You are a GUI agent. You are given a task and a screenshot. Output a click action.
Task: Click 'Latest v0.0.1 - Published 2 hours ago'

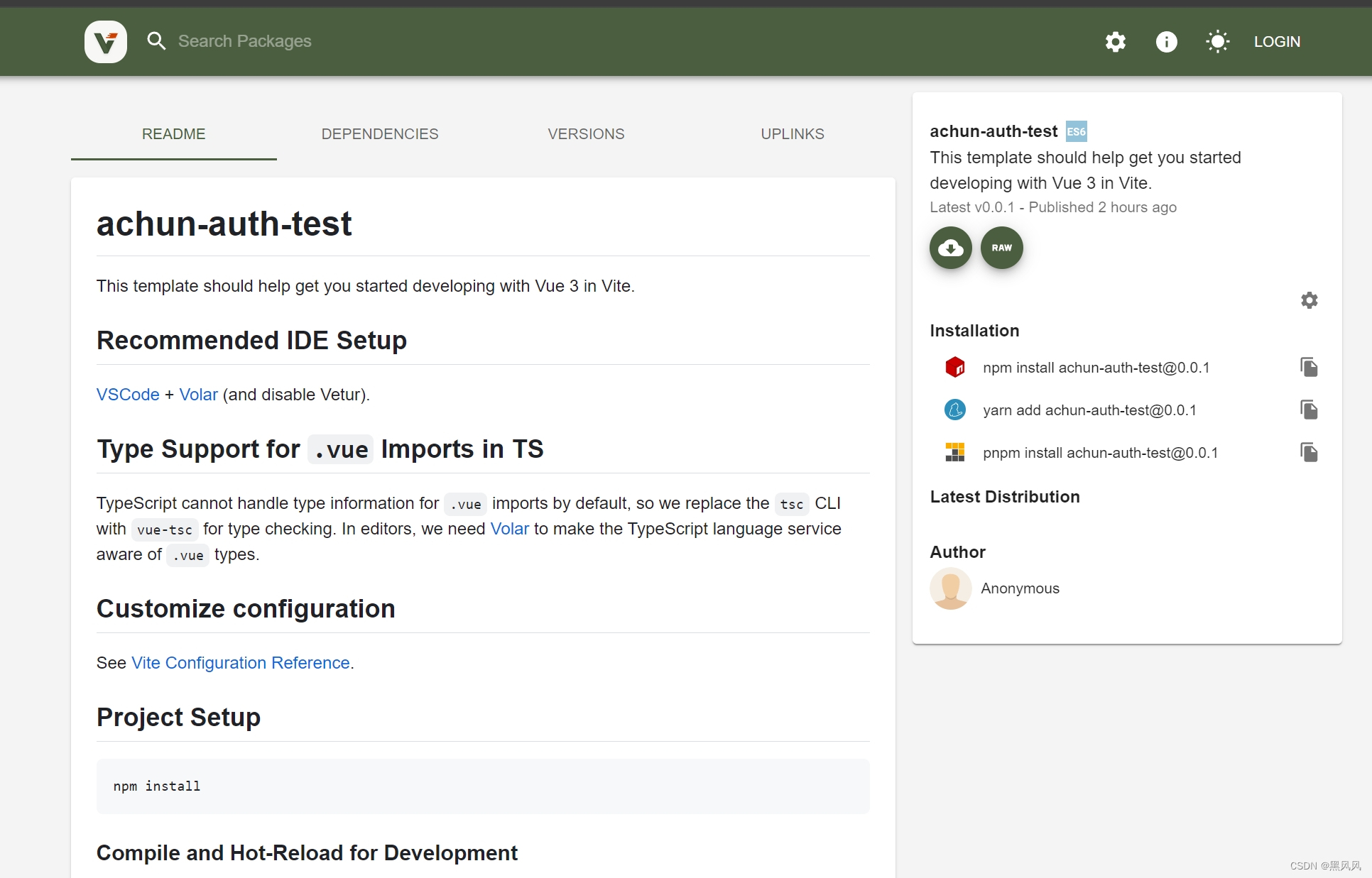pos(1053,207)
